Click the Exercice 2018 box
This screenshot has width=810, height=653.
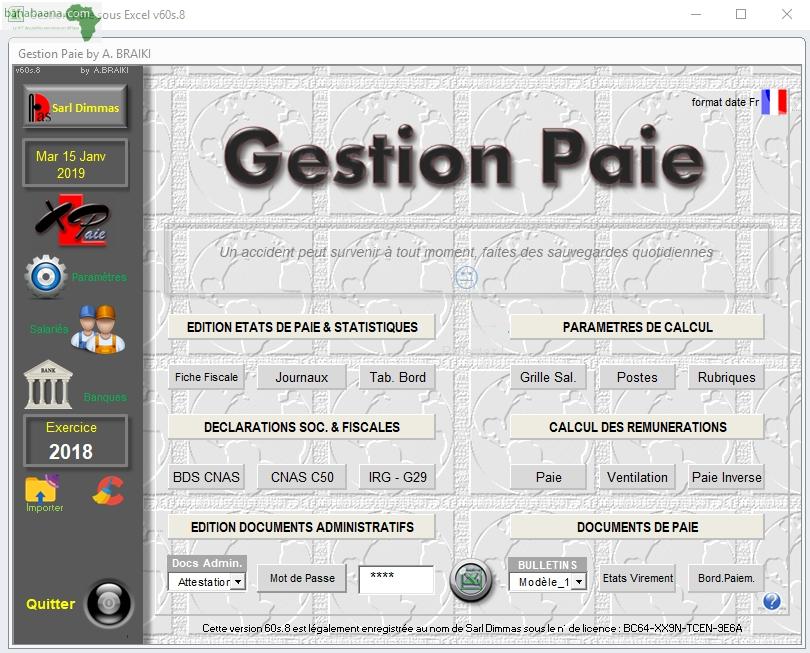tap(75, 441)
